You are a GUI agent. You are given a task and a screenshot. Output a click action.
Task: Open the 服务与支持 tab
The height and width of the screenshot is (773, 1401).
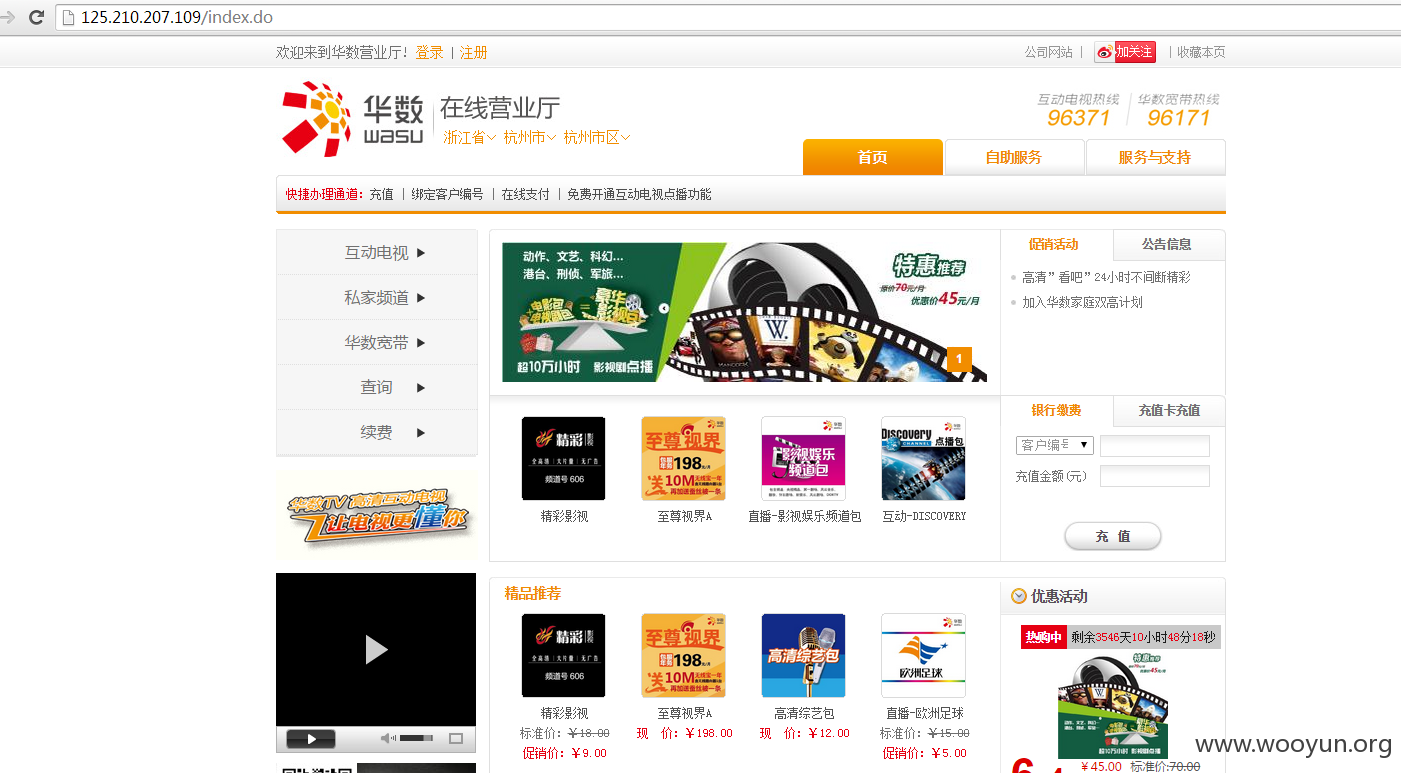pos(1155,157)
